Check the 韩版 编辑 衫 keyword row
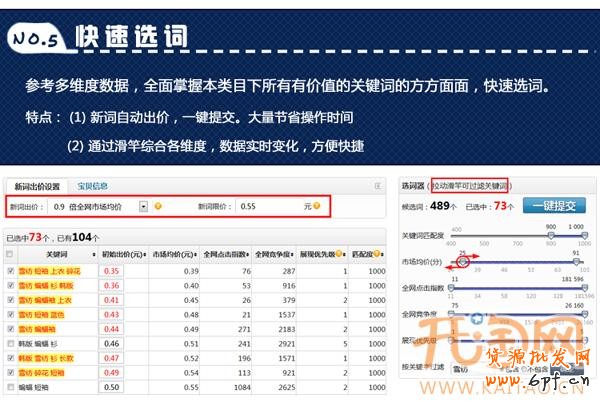The height and width of the screenshot is (402, 600). (x=12, y=343)
